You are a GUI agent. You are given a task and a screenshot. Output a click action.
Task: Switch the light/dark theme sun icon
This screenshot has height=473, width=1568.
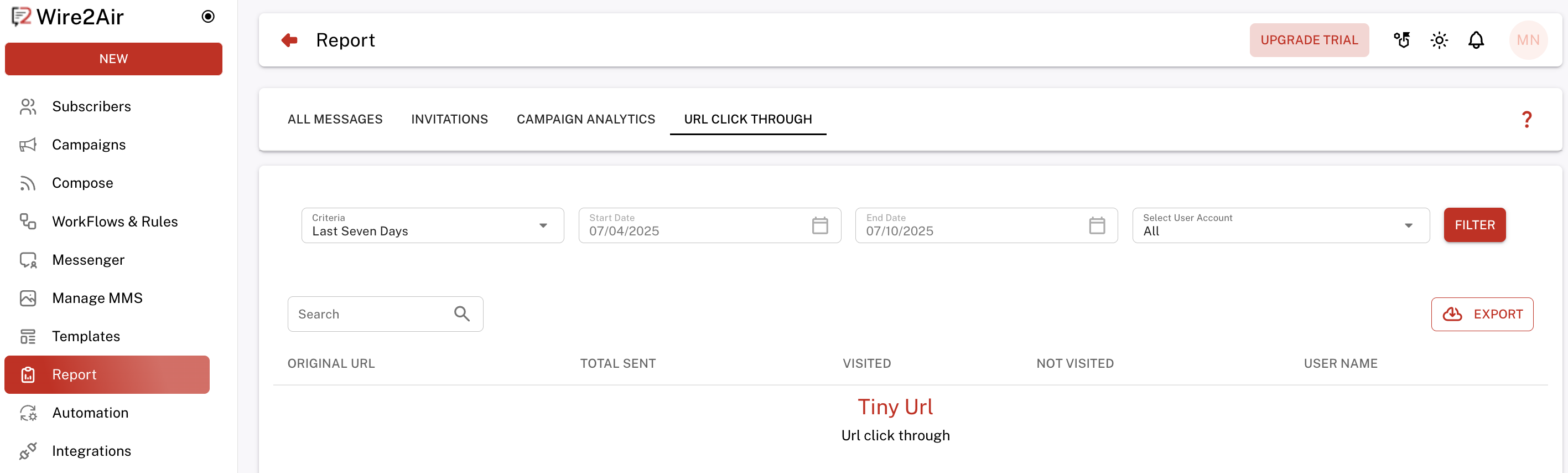tap(1439, 40)
